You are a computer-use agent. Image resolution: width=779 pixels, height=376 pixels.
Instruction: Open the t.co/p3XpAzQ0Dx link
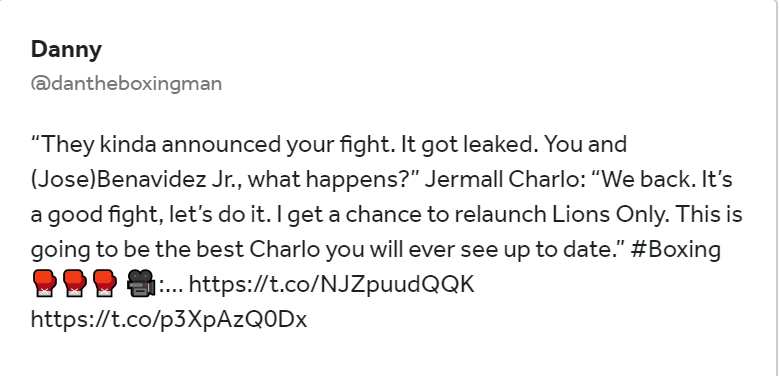[x=169, y=319]
